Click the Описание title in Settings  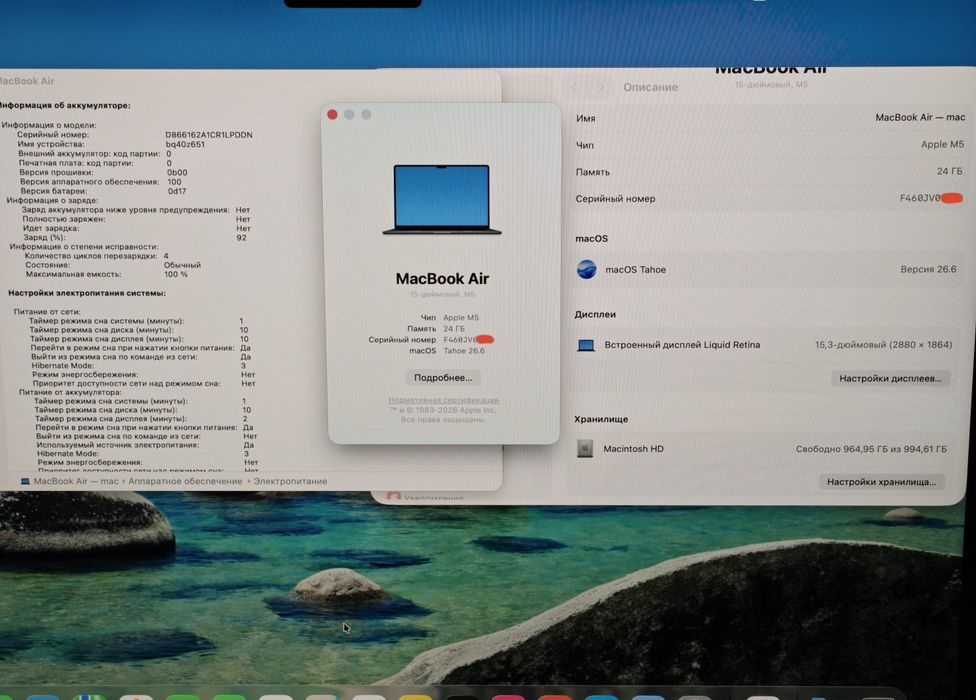(650, 87)
